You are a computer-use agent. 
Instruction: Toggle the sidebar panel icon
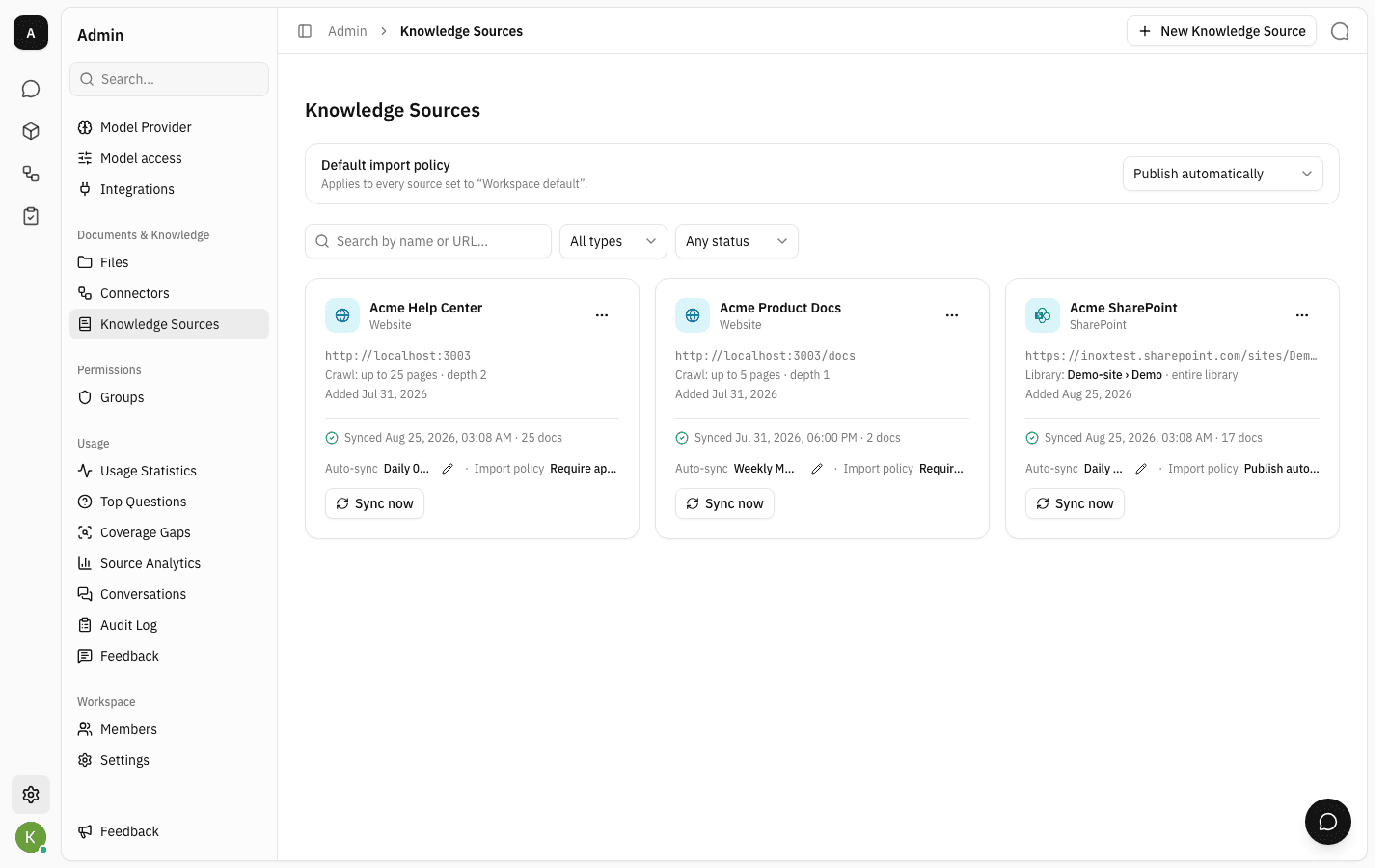305,31
